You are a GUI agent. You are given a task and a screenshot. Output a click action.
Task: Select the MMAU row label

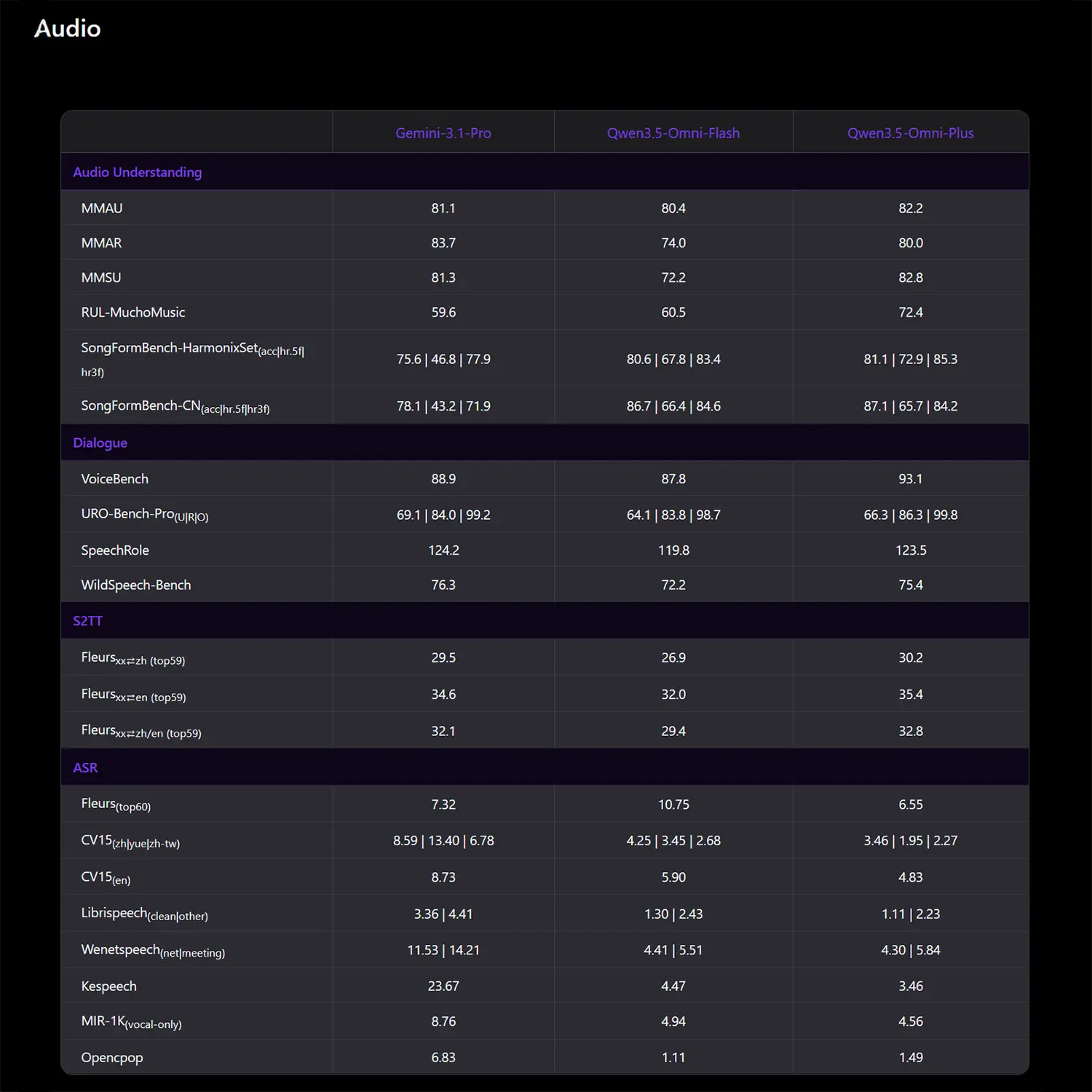(x=102, y=208)
